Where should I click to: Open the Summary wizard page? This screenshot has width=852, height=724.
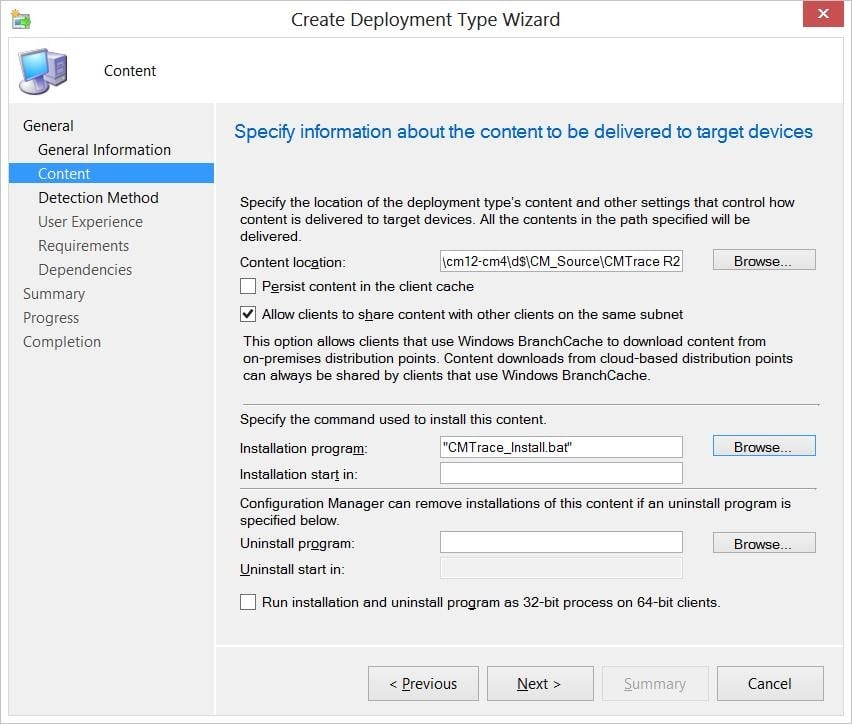[54, 293]
